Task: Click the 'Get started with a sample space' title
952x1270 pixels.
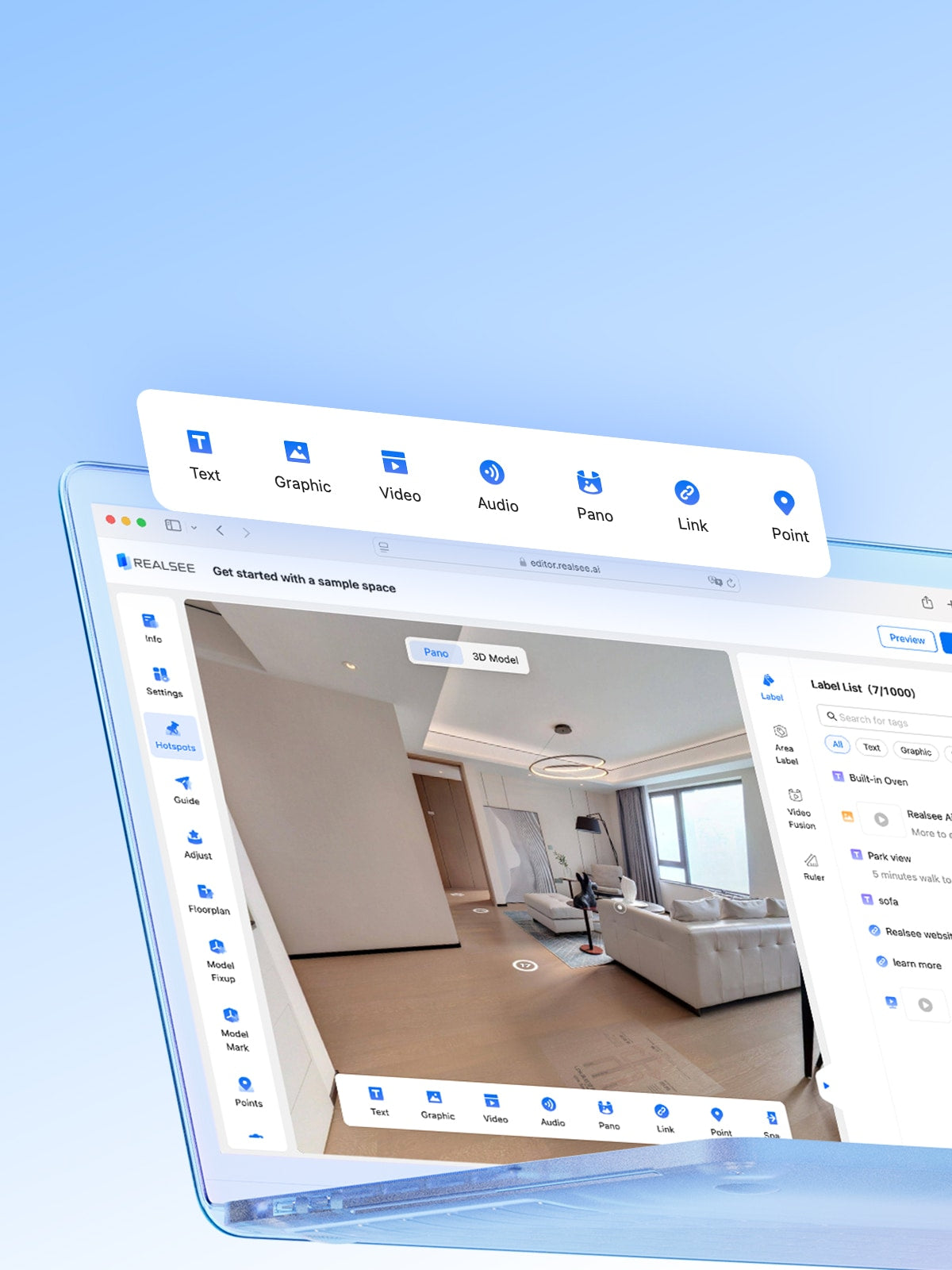Action: [304, 579]
